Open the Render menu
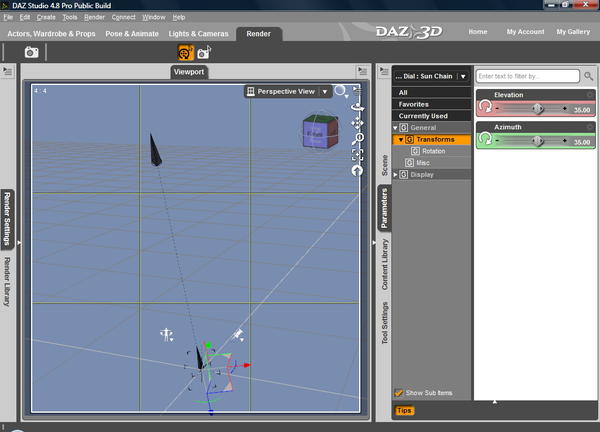Image resolution: width=600 pixels, height=432 pixels. click(x=95, y=17)
